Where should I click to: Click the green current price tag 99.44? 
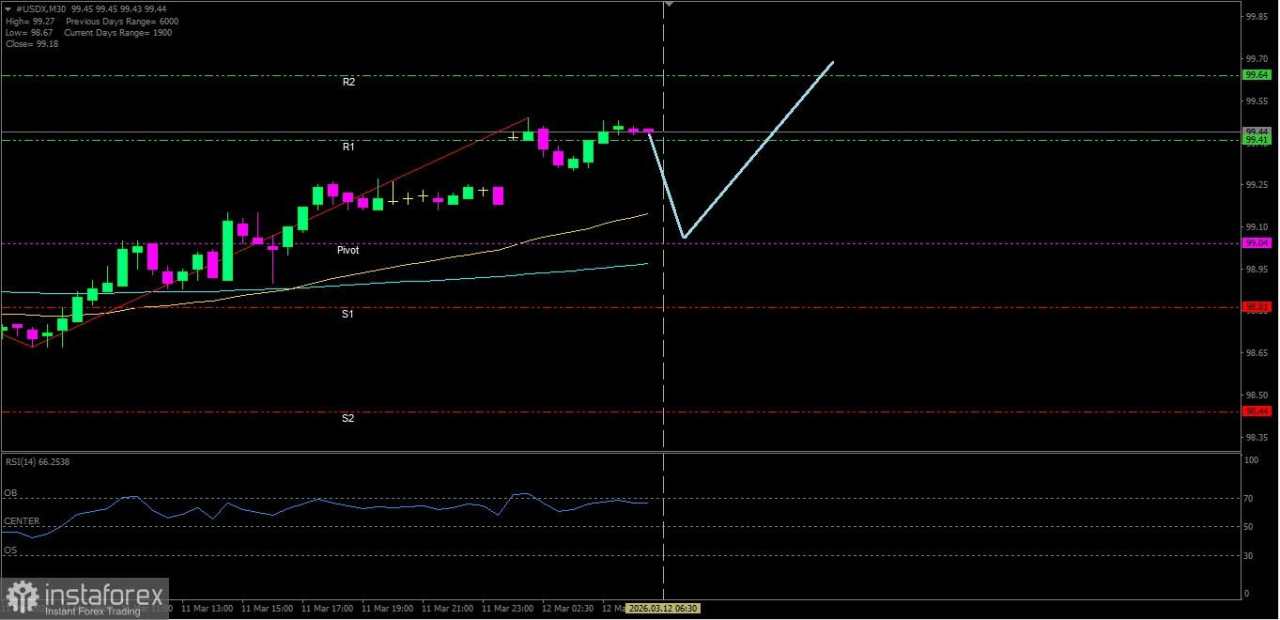point(1255,130)
